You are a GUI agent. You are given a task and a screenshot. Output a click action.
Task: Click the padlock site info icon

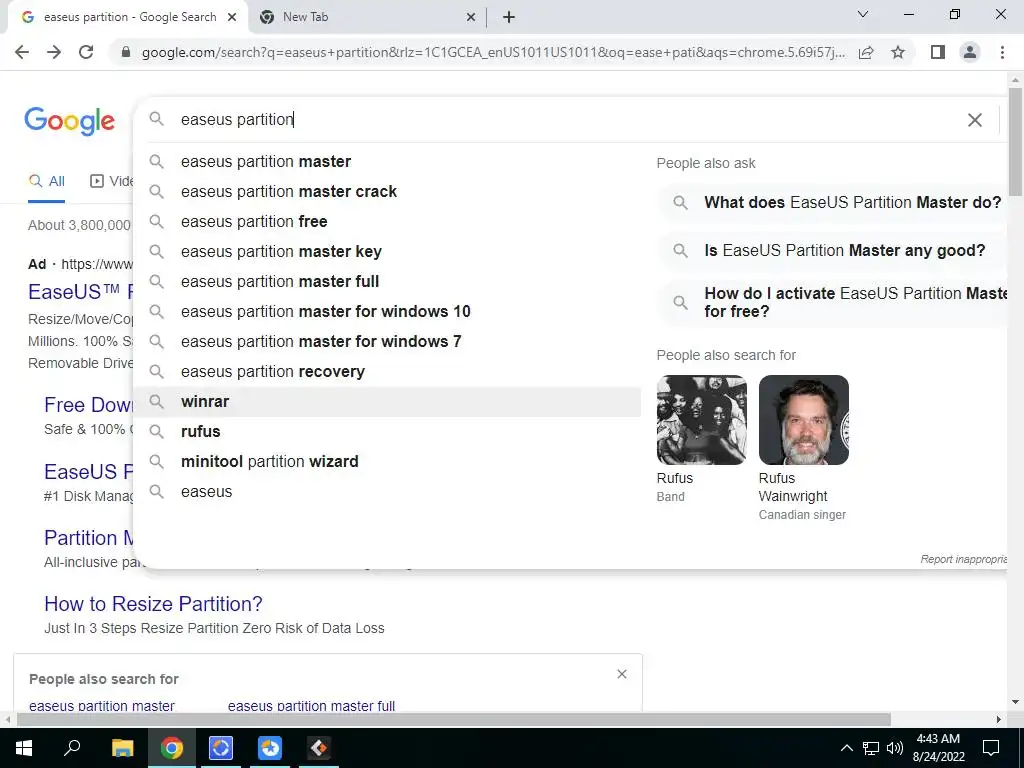(x=126, y=52)
